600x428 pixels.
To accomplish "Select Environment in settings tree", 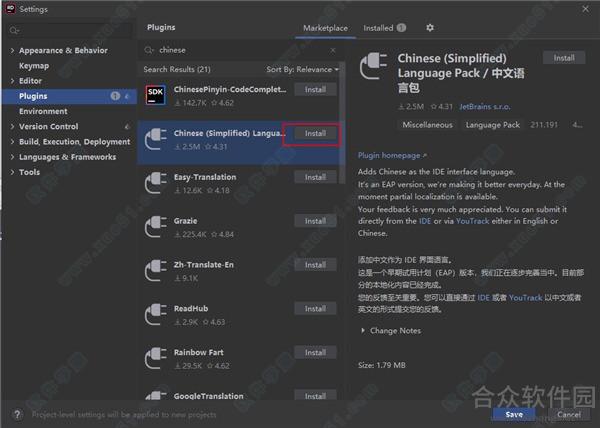I will click(x=43, y=111).
